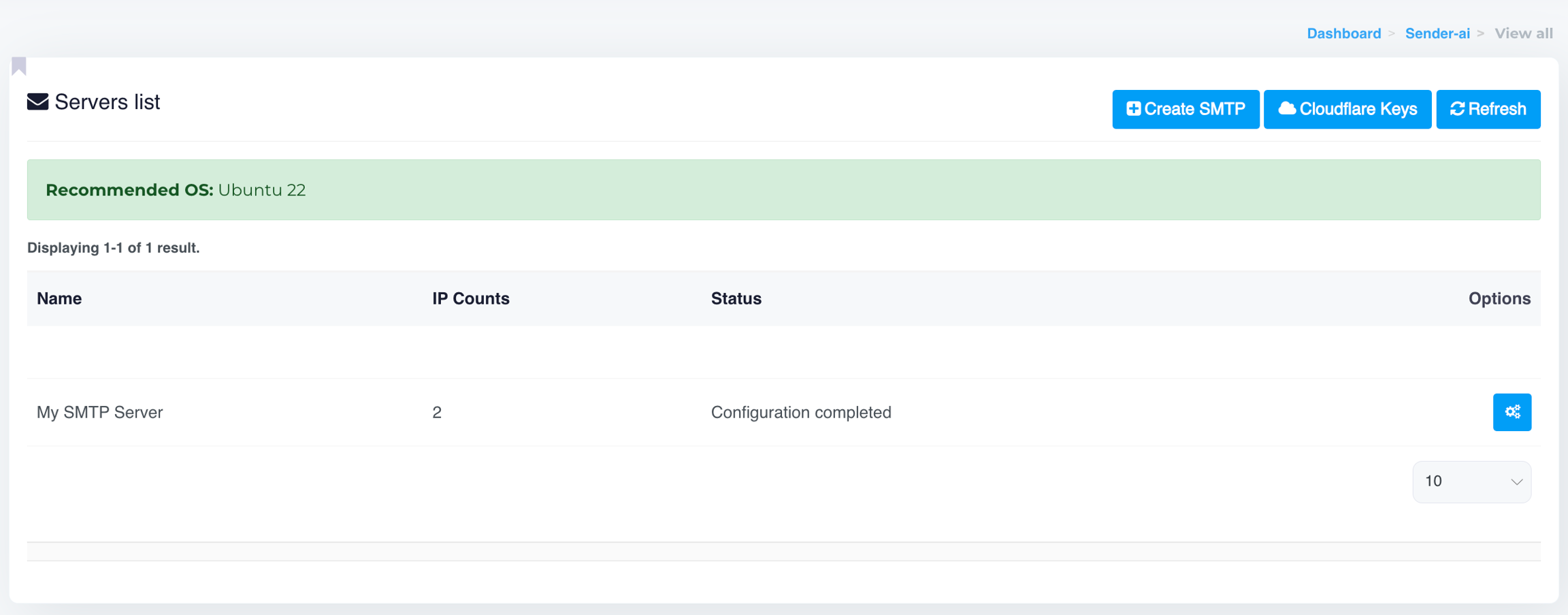Screen dimensions: 1568x615
Task: Click the IP Counts column header
Action: (470, 298)
